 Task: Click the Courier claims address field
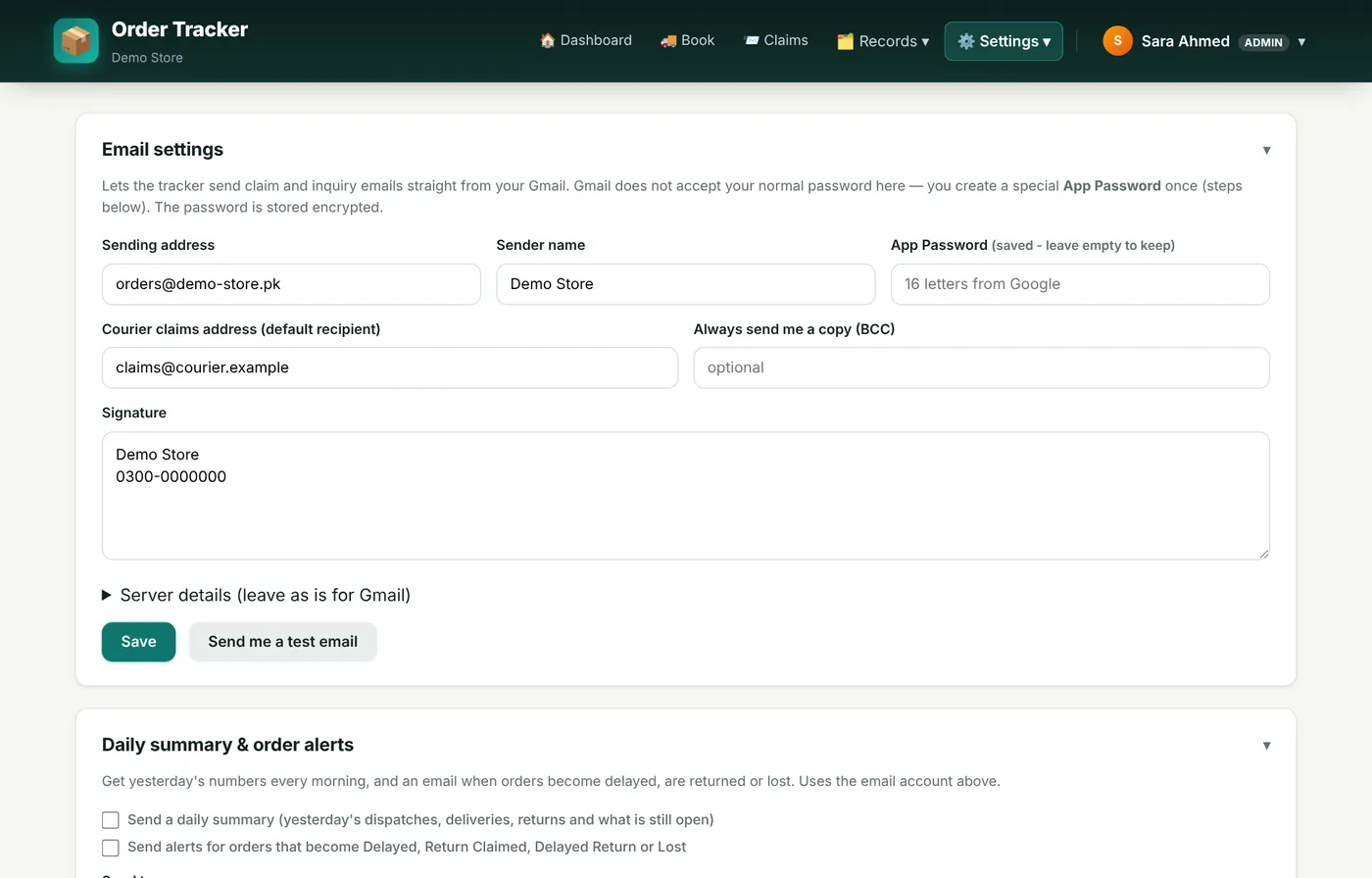click(x=390, y=367)
